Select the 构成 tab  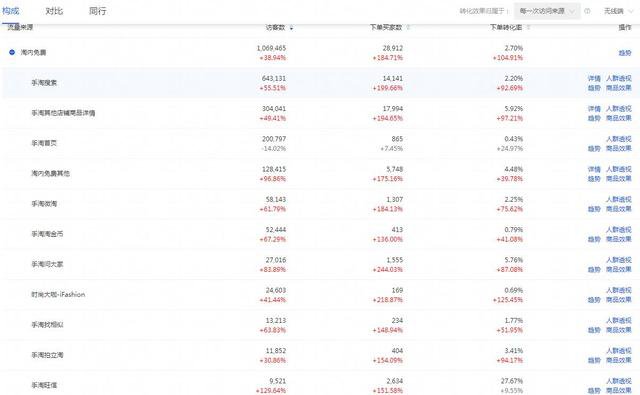point(10,11)
